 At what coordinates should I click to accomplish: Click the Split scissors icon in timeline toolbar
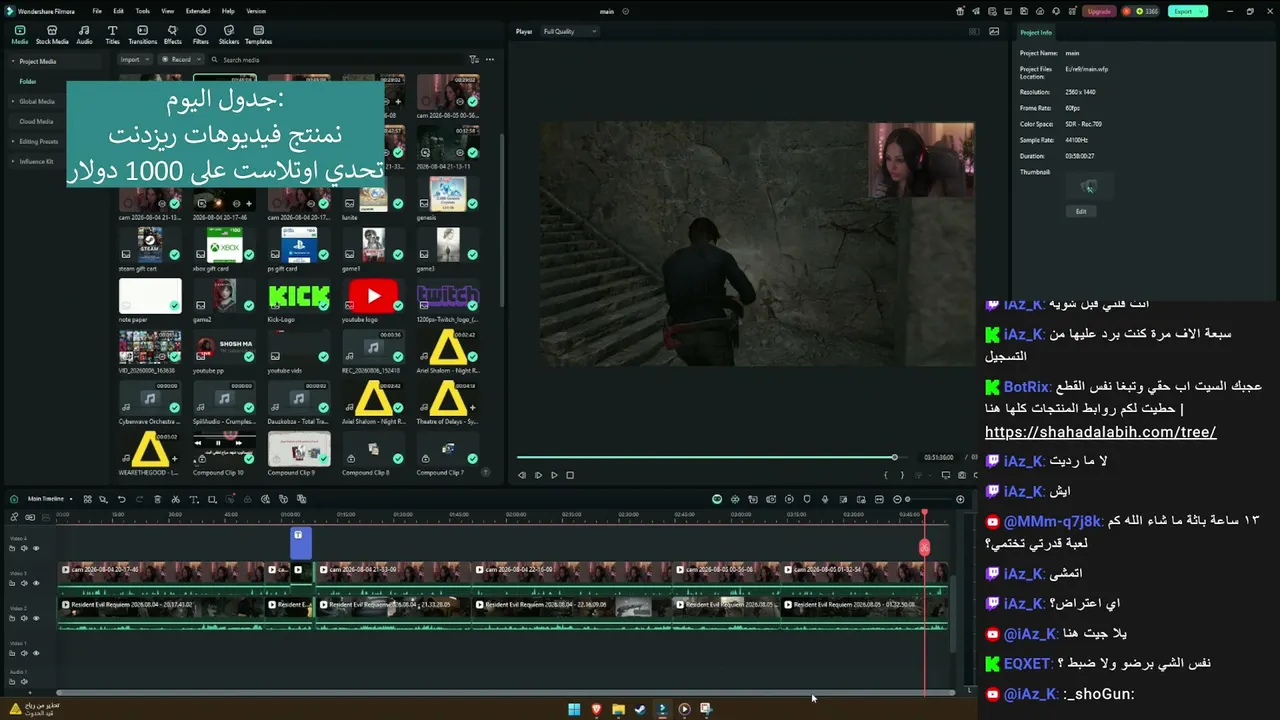[175, 499]
